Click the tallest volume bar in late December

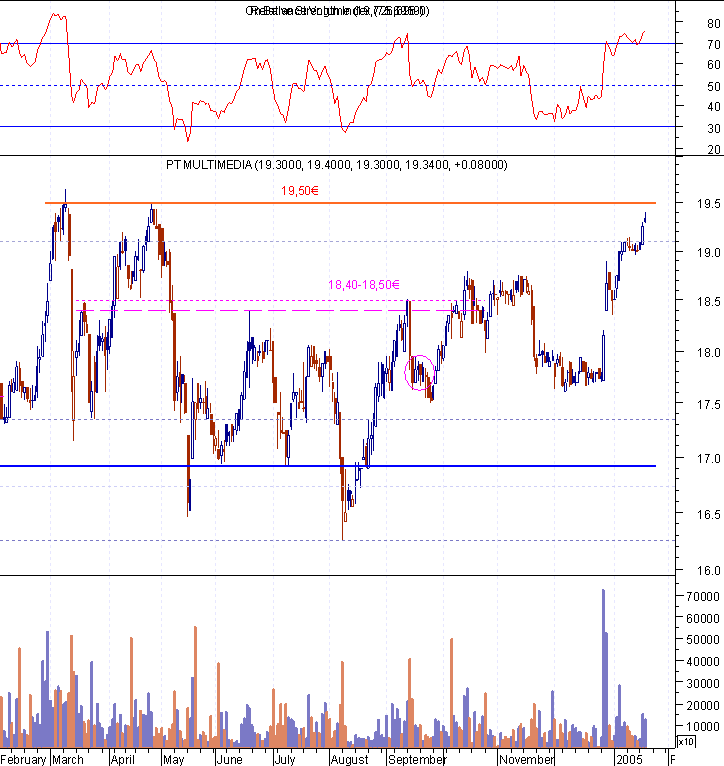(x=603, y=668)
